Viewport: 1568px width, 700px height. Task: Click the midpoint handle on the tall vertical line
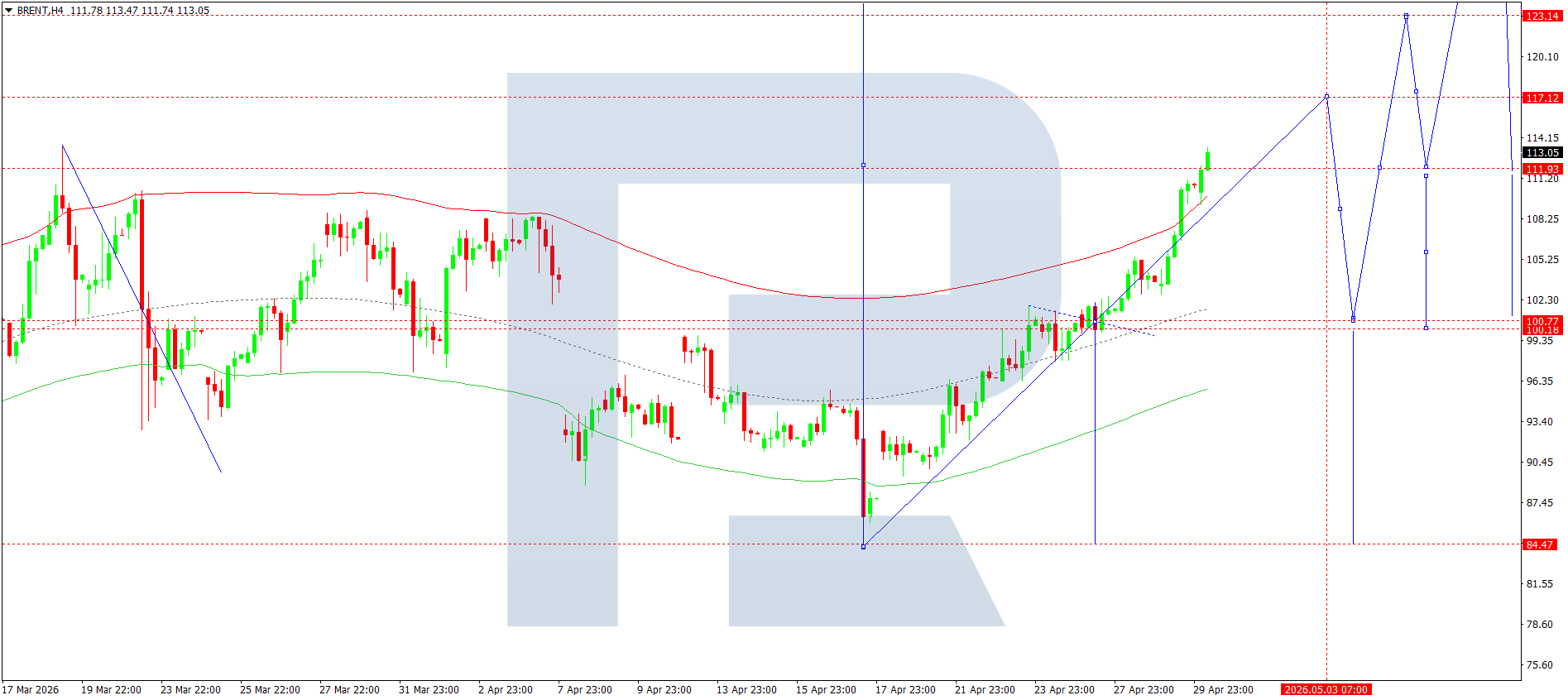pos(863,165)
